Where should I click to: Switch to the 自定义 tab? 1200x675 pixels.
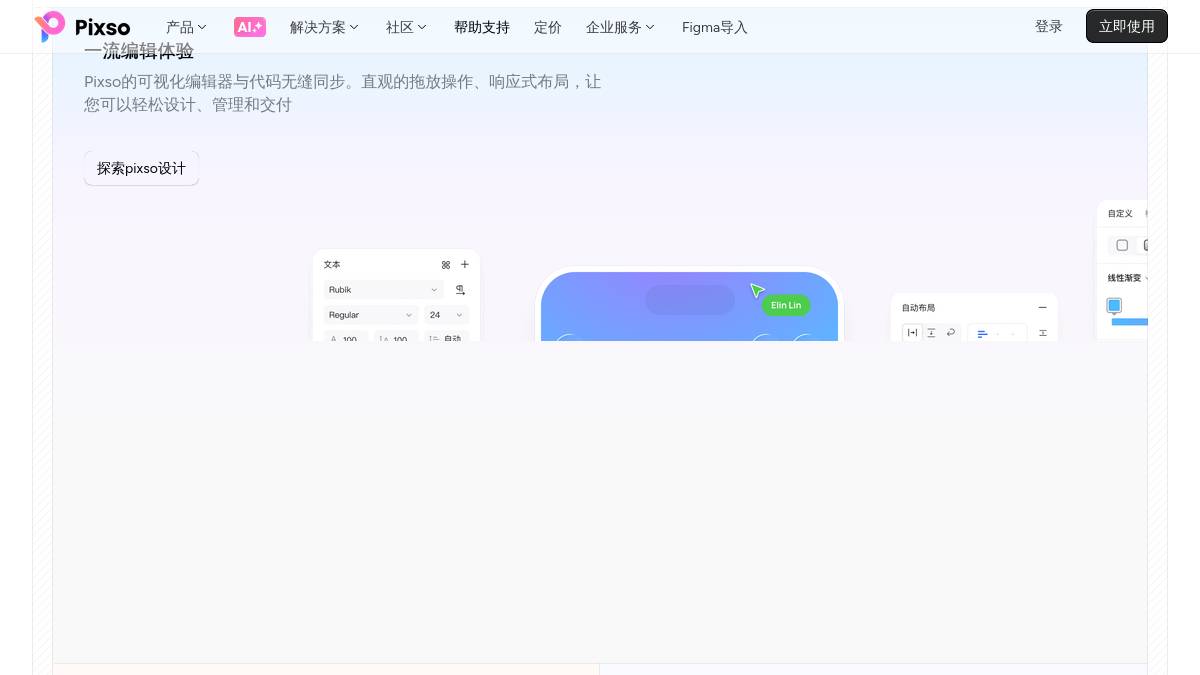tap(1120, 213)
